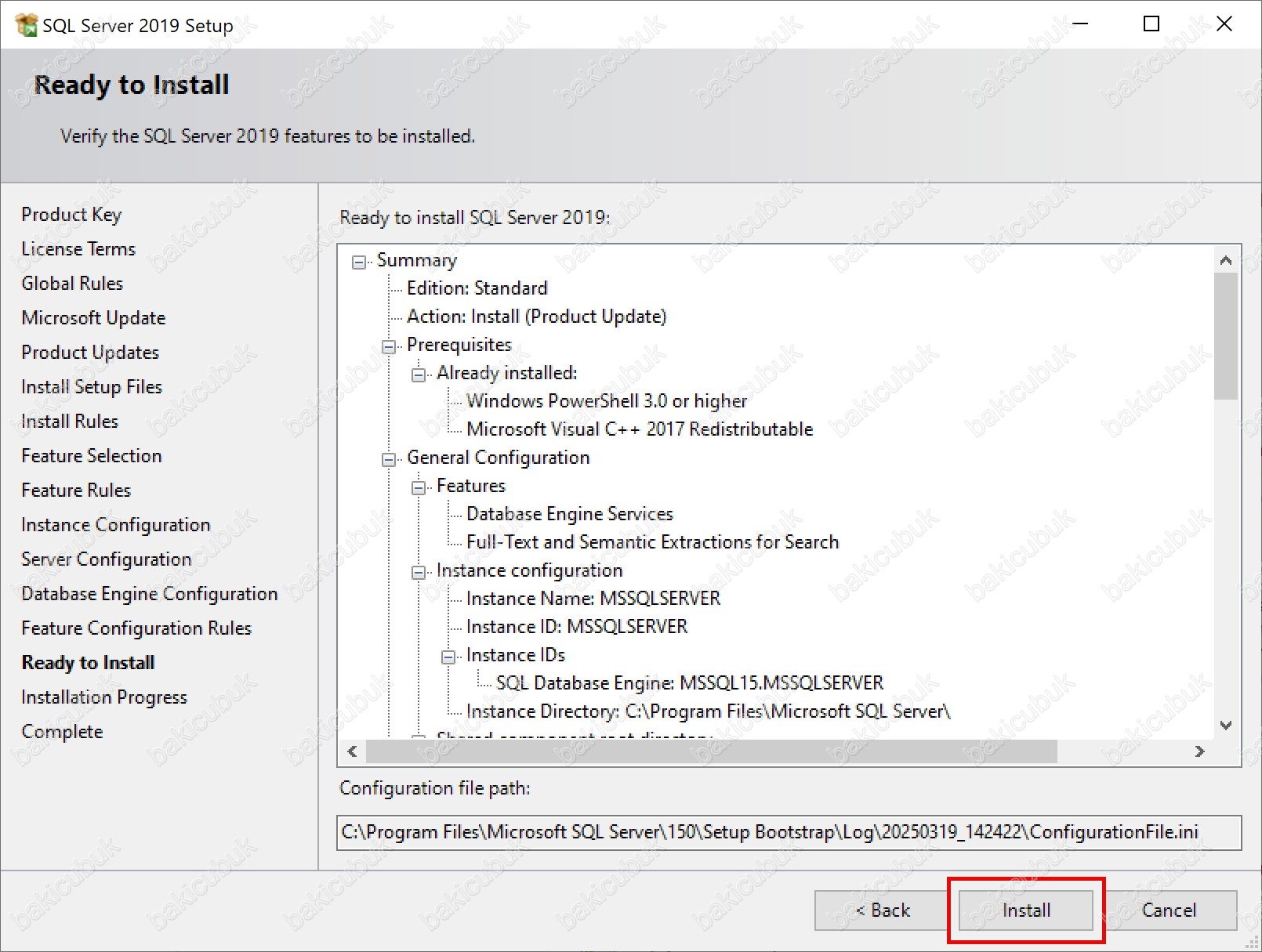Select the Server Configuration step
The width and height of the screenshot is (1262, 952).
pos(107,559)
